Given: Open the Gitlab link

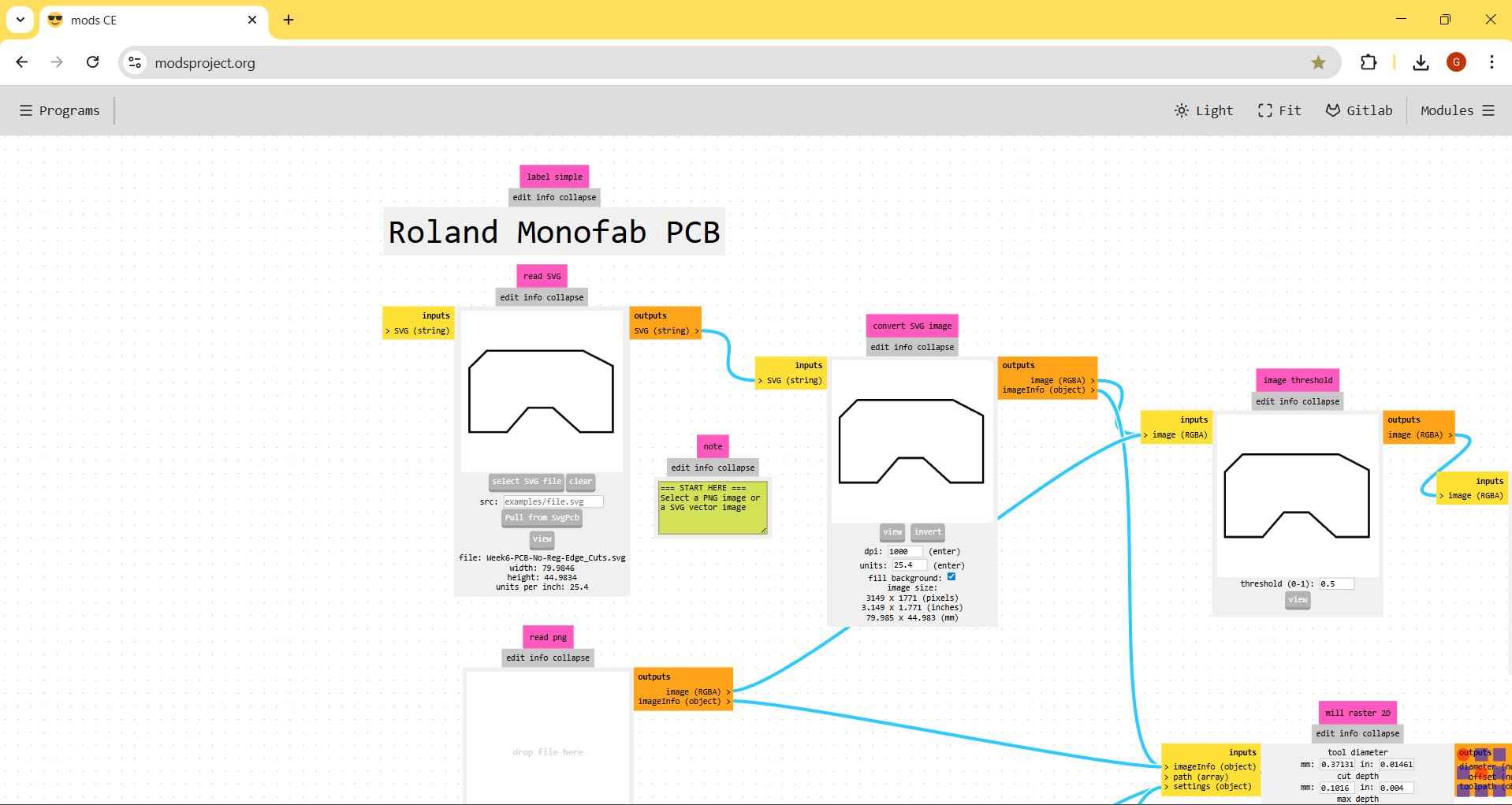Looking at the screenshot, I should tap(1359, 110).
